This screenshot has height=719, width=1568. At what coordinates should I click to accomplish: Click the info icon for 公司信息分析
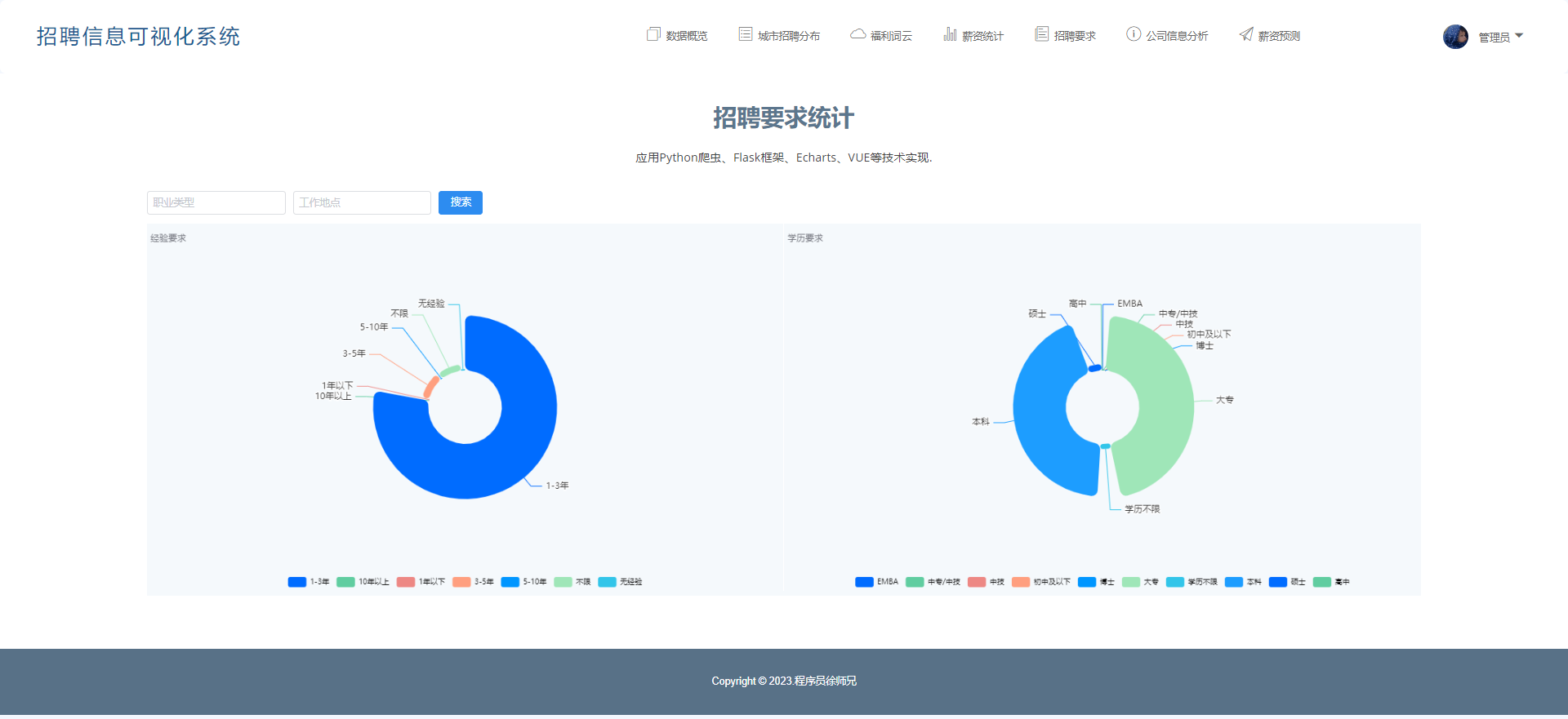[1134, 34]
